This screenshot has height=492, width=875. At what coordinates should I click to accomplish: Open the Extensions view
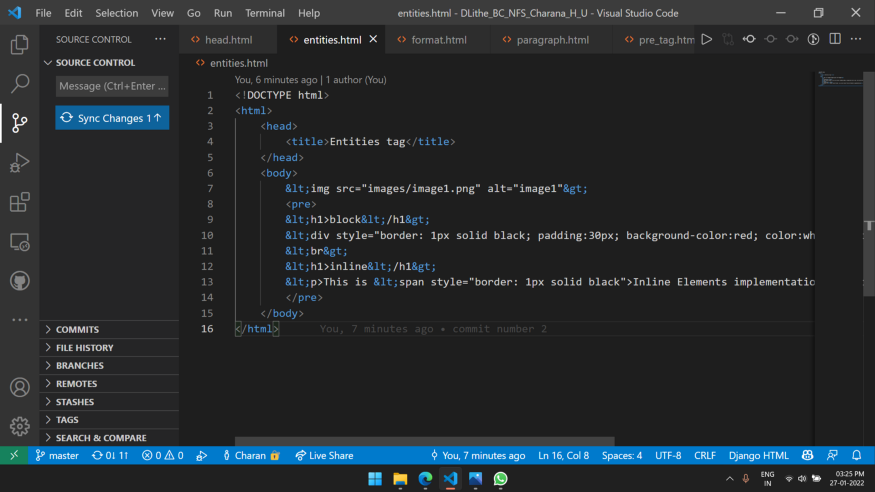[20, 202]
